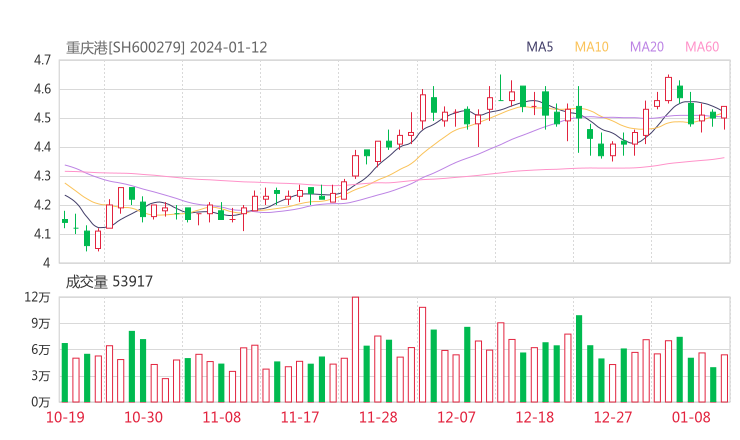This screenshot has height=440, width=740.
Task: Click the 4.7 price axis label
Action: point(42,60)
